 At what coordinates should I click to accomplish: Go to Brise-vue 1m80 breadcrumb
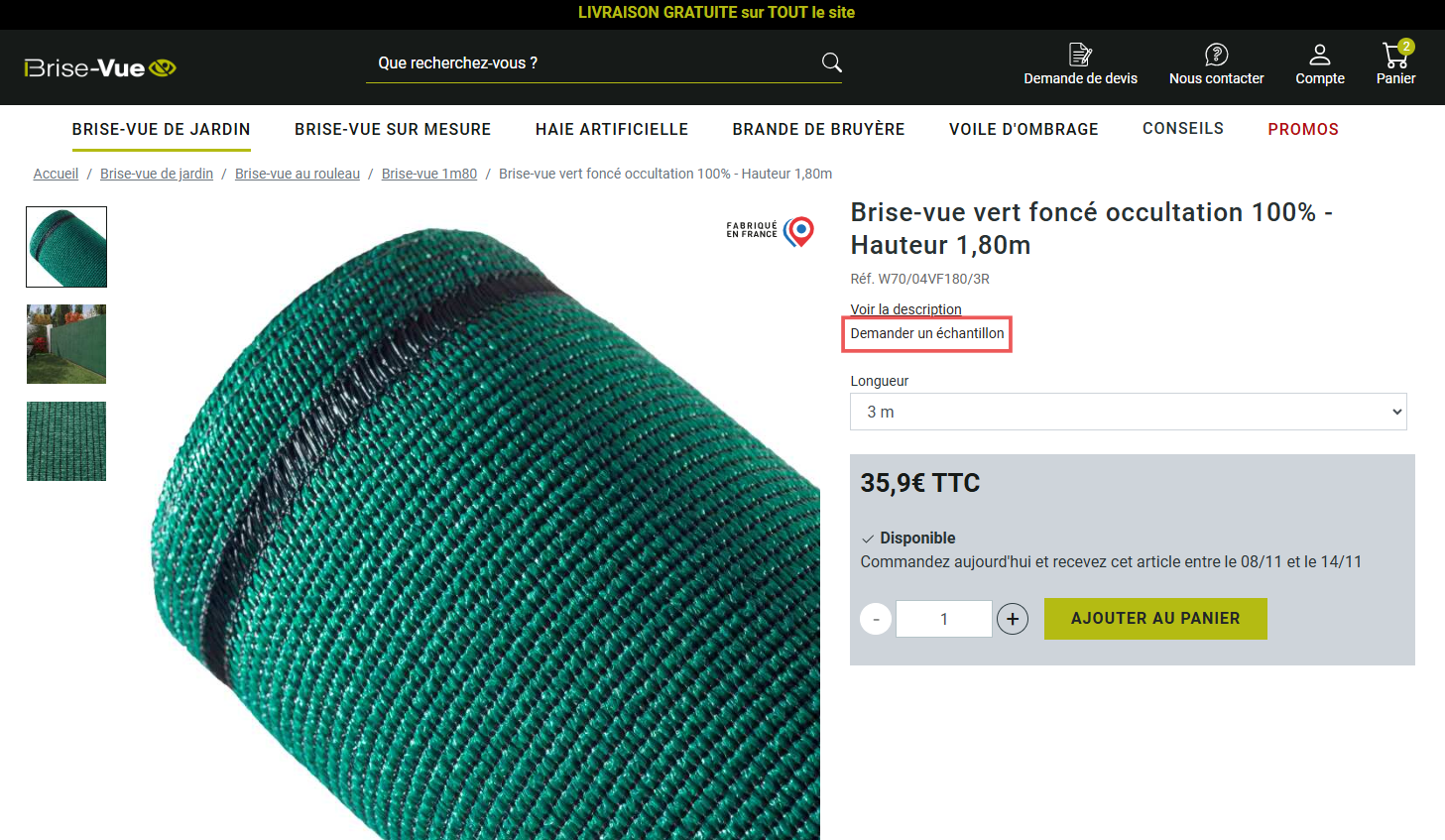click(429, 174)
